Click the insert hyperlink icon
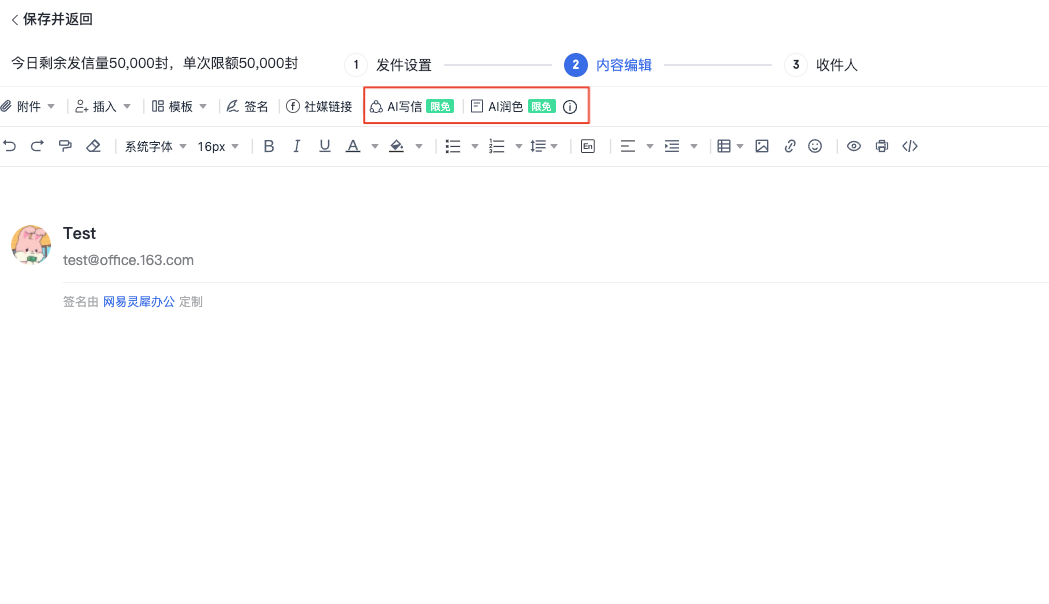Image resolution: width=1049 pixels, height=604 pixels. tap(790, 146)
